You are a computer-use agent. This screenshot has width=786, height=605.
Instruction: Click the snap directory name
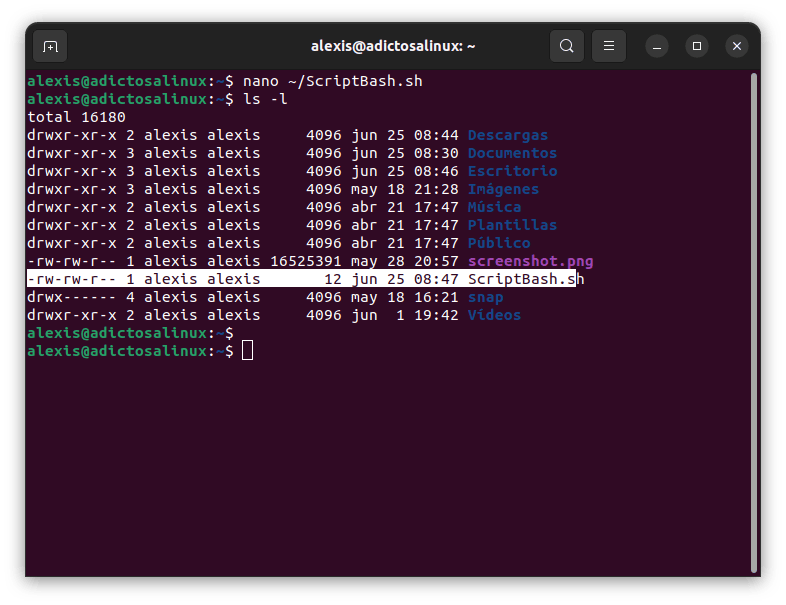coord(485,298)
